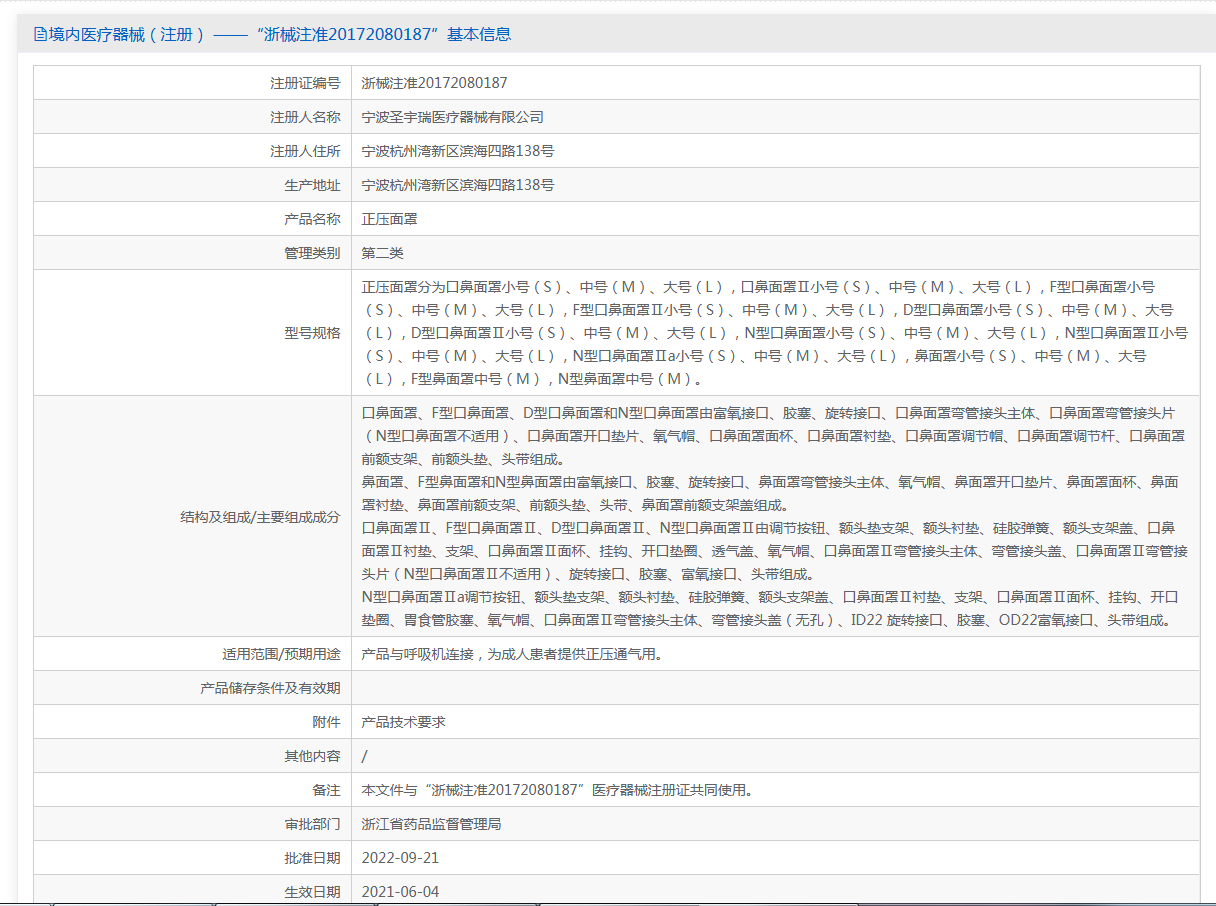Click the '适用范围/预期用途' label cell
Viewport: 1216px width, 906px height.
(x=193, y=654)
